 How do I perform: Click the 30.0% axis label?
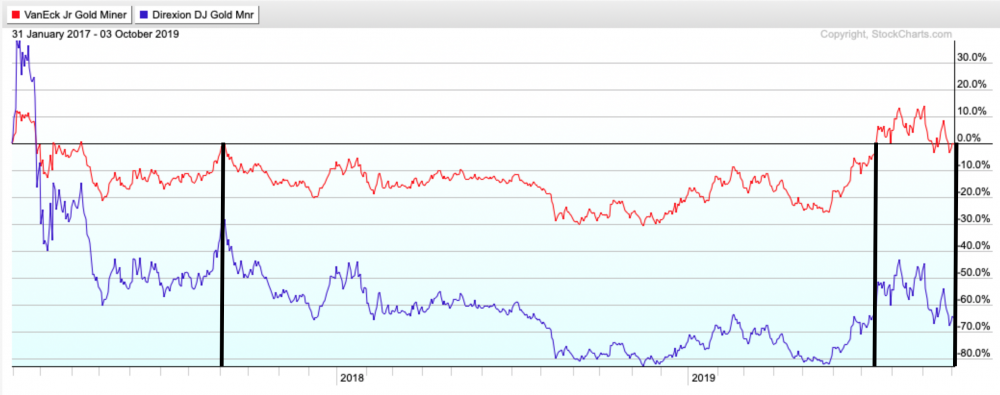[x=973, y=57]
